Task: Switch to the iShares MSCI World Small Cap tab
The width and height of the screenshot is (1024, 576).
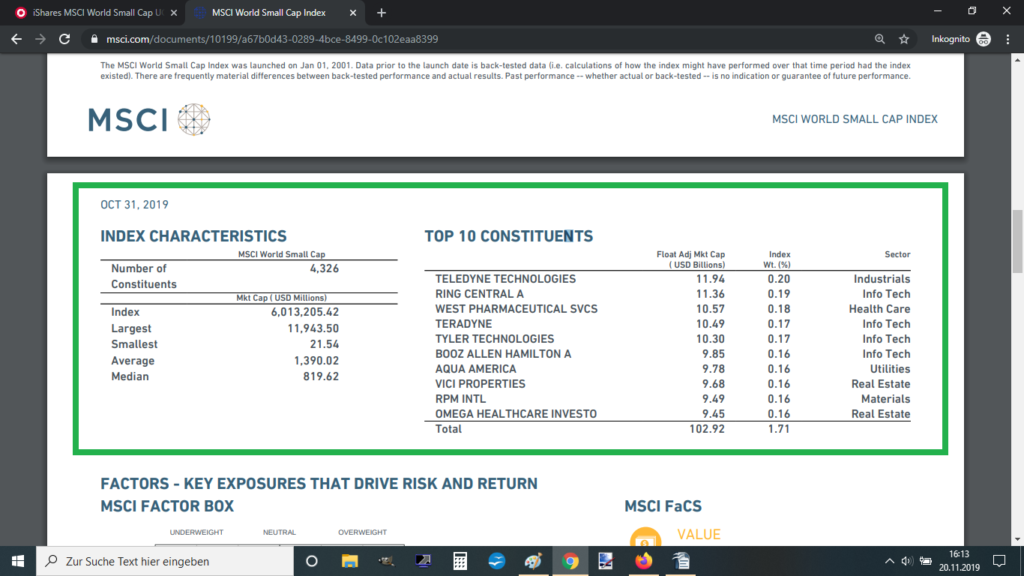Action: click(95, 12)
